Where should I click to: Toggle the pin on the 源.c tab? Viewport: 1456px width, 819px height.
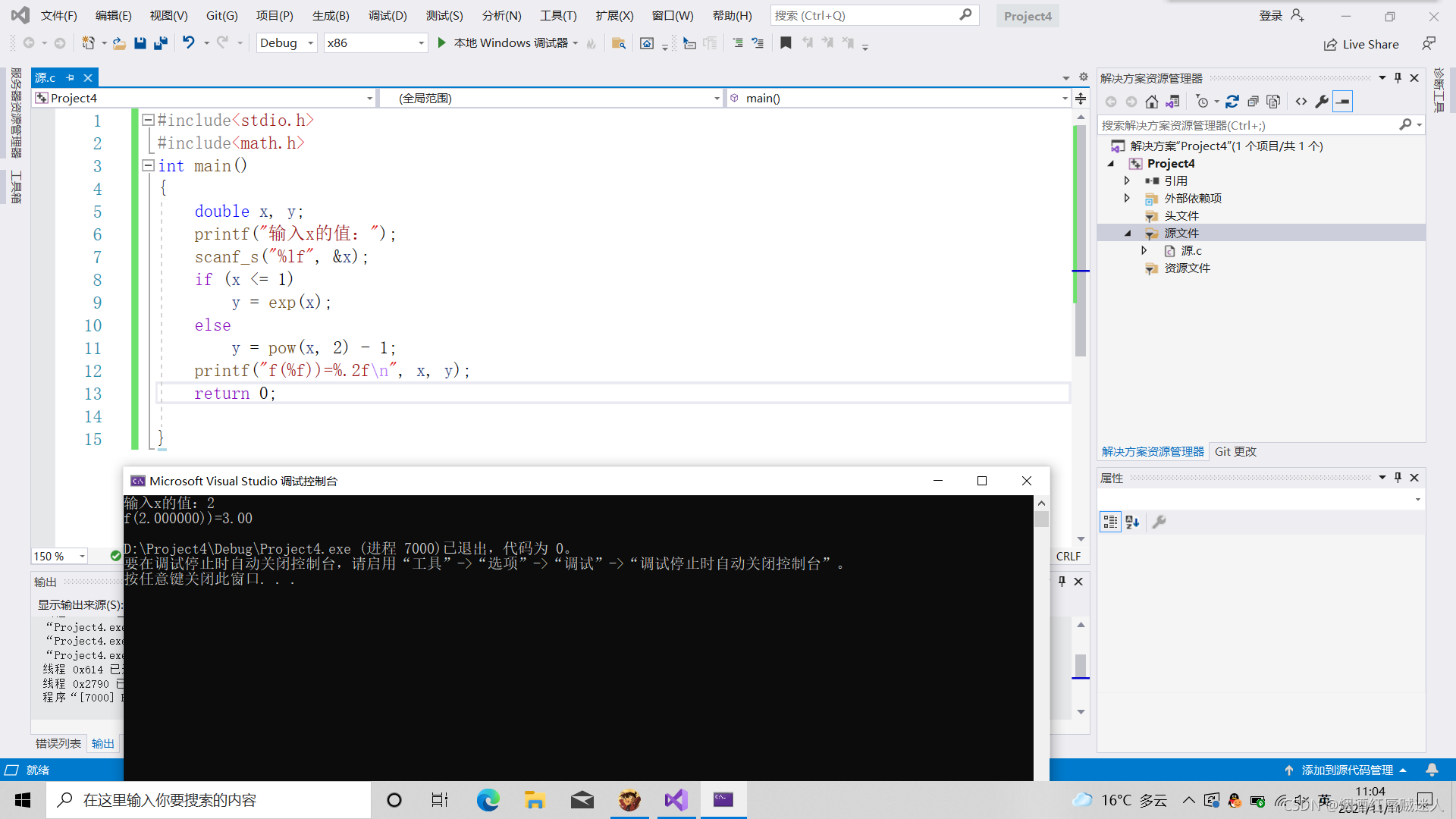[x=70, y=77]
